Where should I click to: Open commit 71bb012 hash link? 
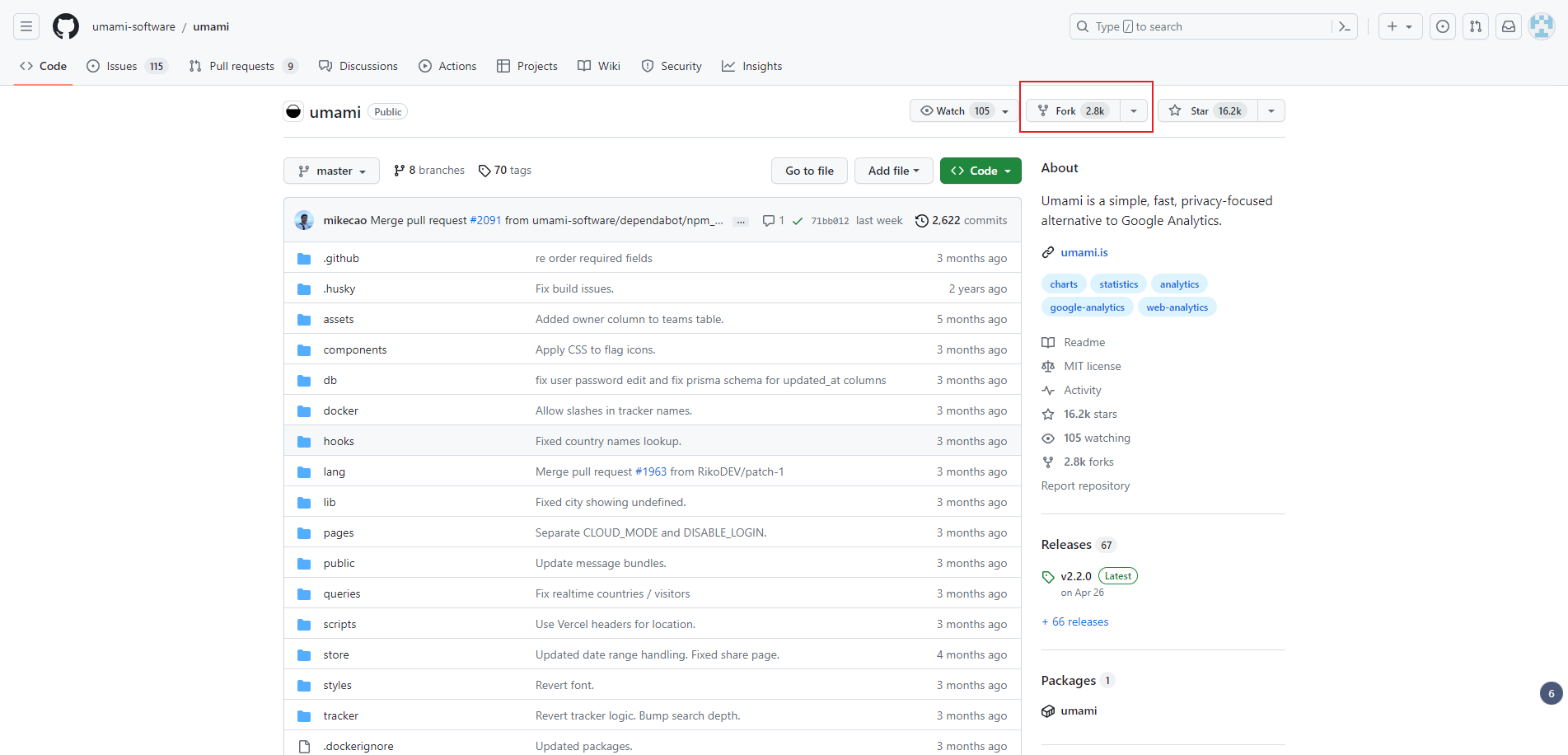[x=830, y=221]
